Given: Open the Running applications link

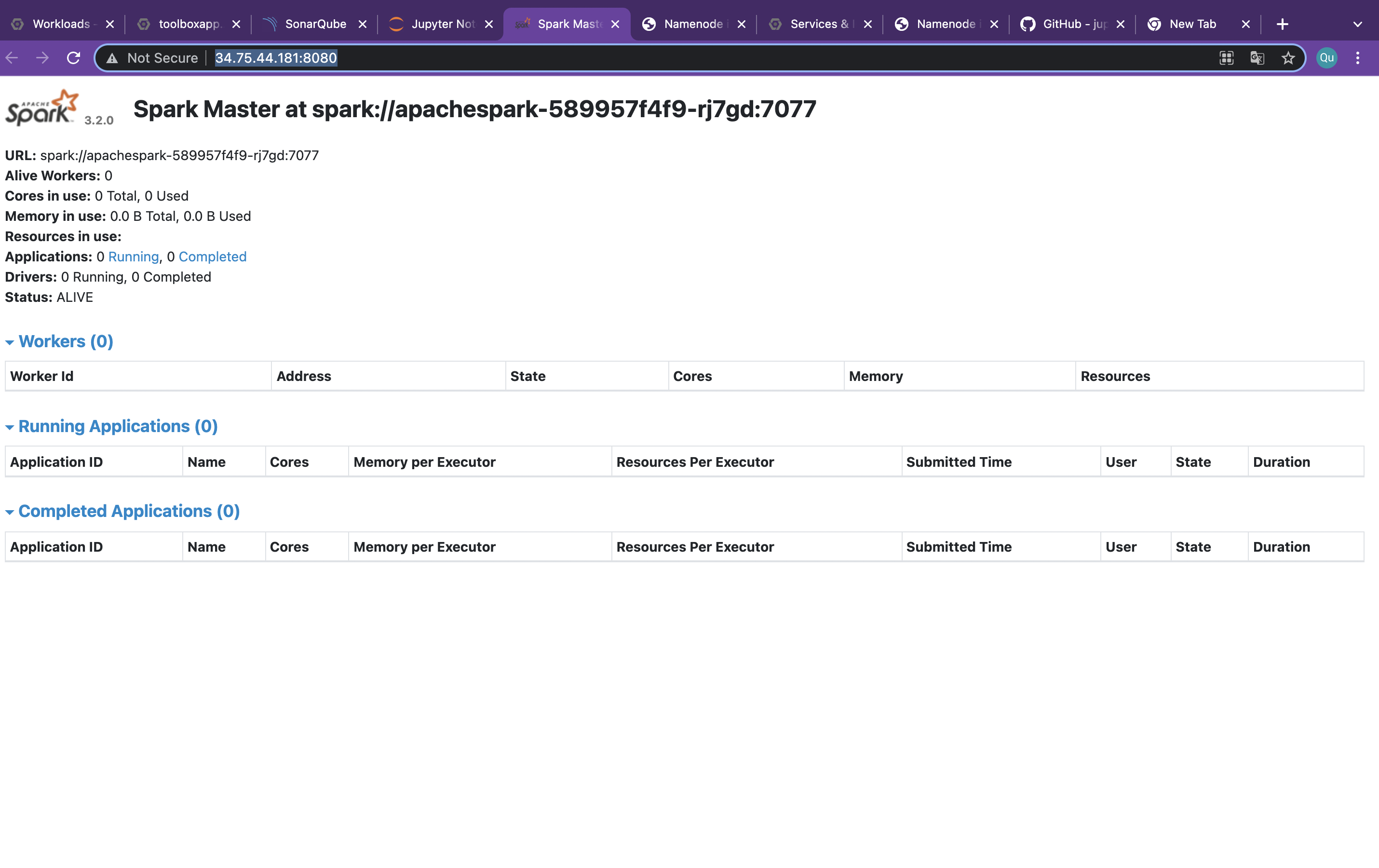Looking at the screenshot, I should (133, 257).
